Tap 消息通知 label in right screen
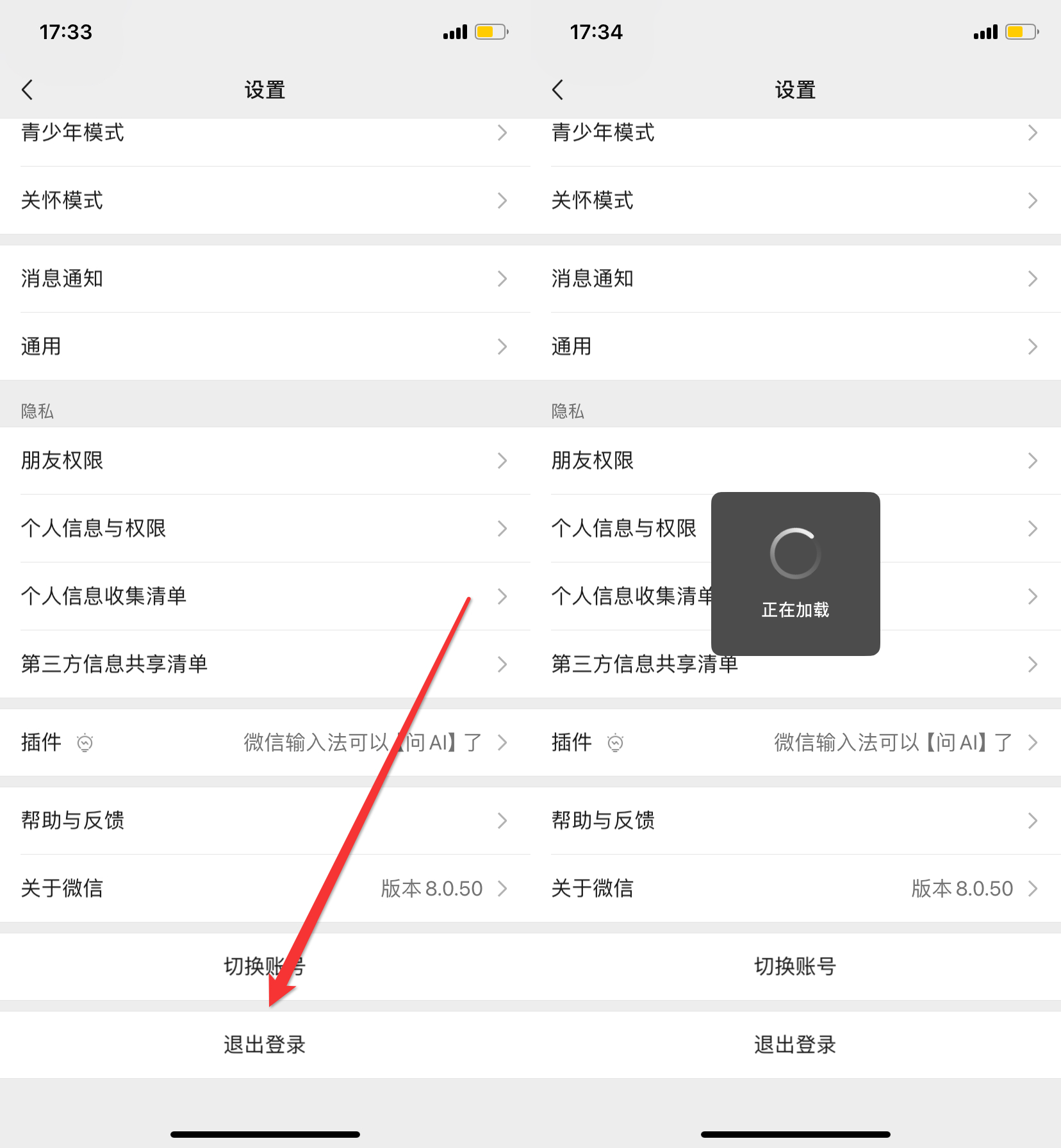The image size is (1061, 1148). coord(593,279)
